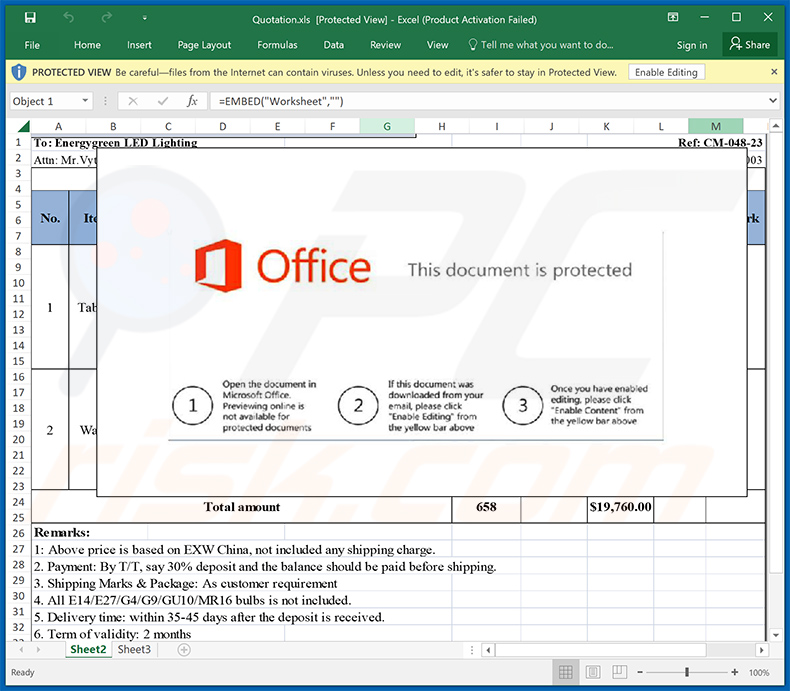790x691 pixels.
Task: Click the Insert Function fx icon
Action: [x=192, y=101]
